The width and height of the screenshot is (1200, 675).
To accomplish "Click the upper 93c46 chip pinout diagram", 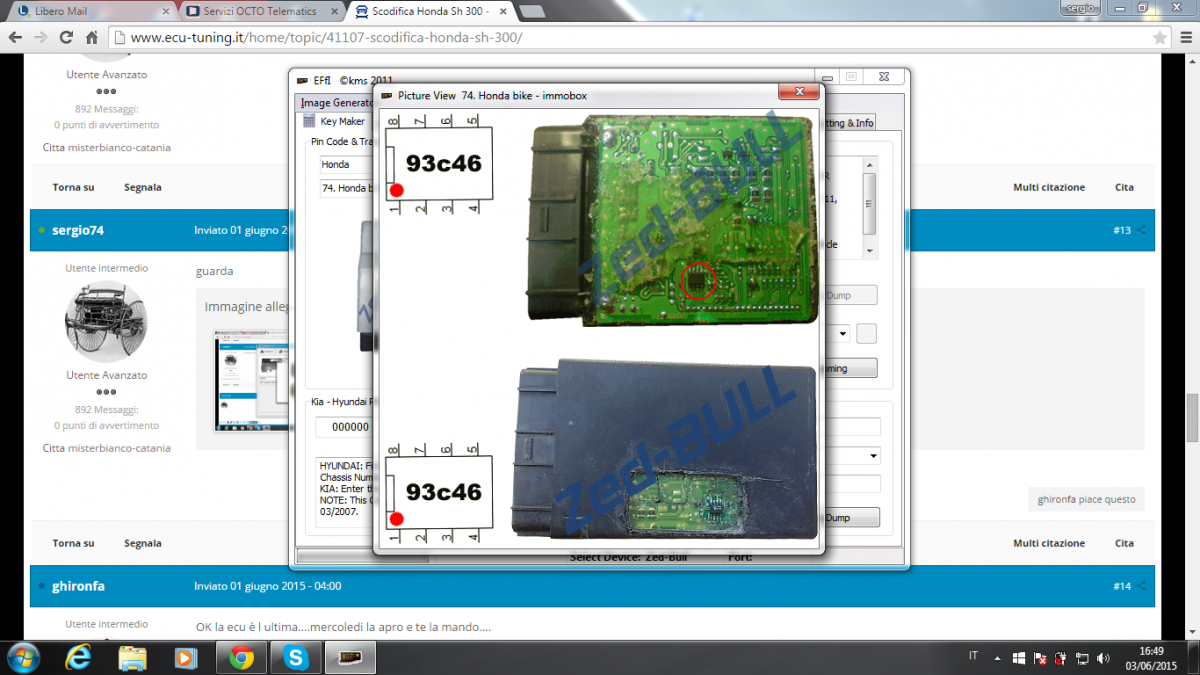I will click(x=437, y=165).
